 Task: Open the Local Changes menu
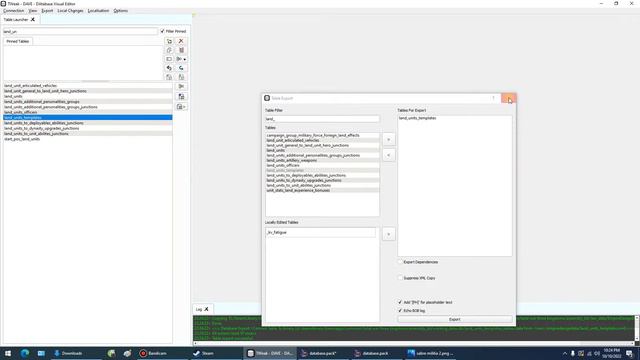click(x=70, y=11)
